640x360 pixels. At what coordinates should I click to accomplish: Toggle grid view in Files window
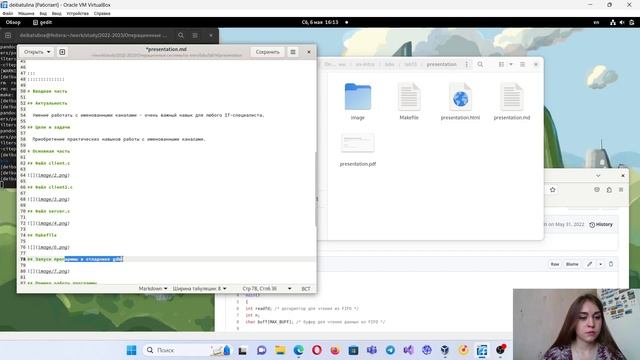click(x=501, y=64)
